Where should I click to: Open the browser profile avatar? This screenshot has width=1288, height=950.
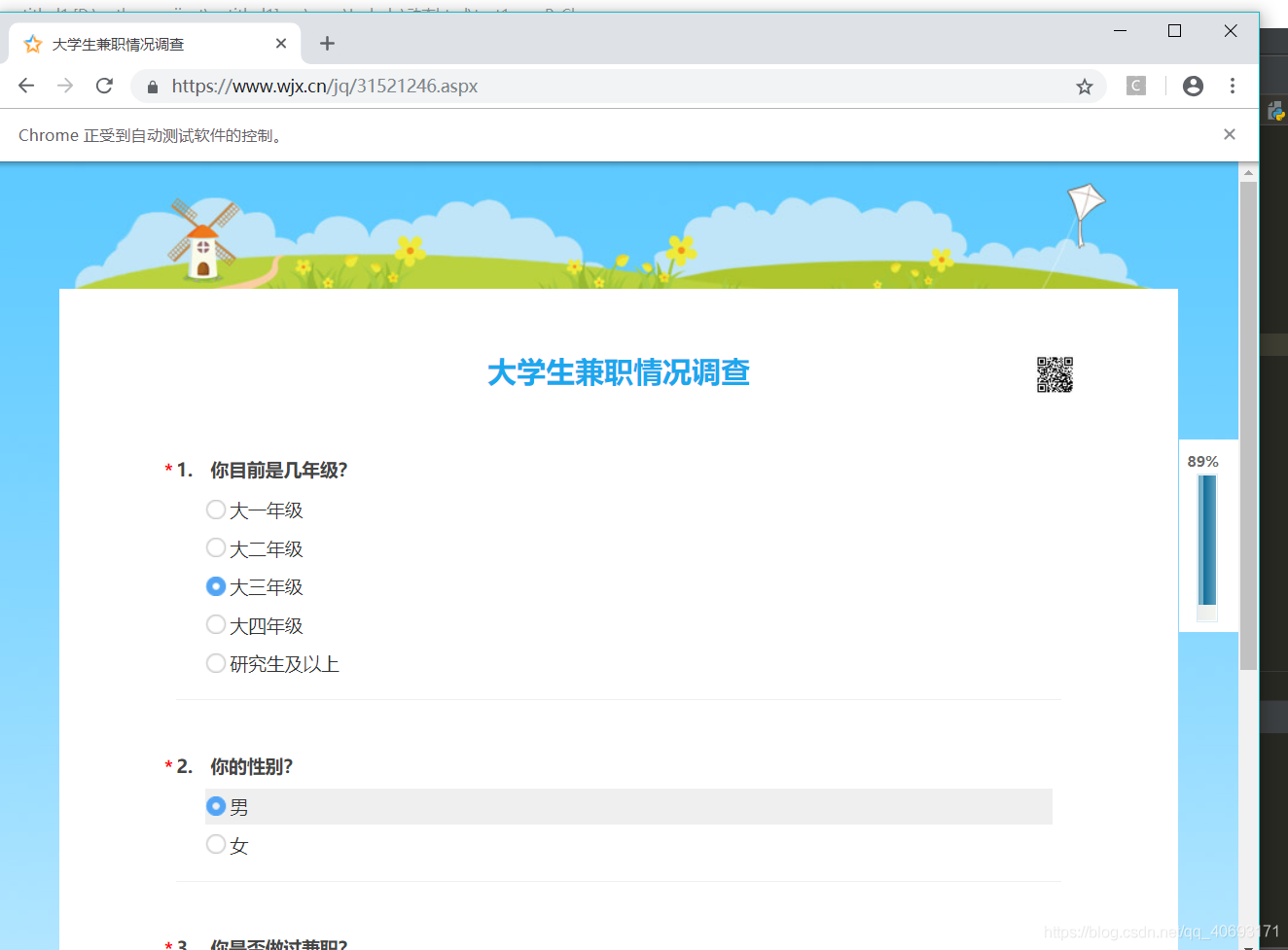1192,86
